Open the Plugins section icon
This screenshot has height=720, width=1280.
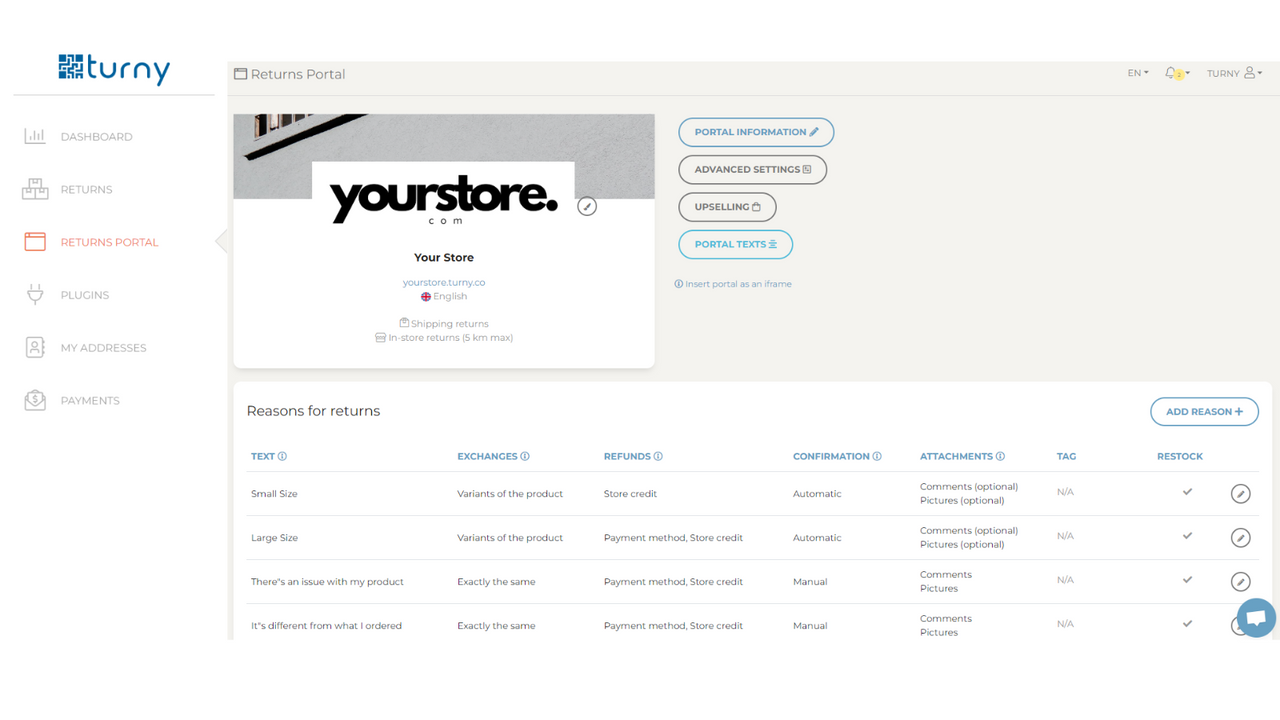pyautogui.click(x=35, y=294)
